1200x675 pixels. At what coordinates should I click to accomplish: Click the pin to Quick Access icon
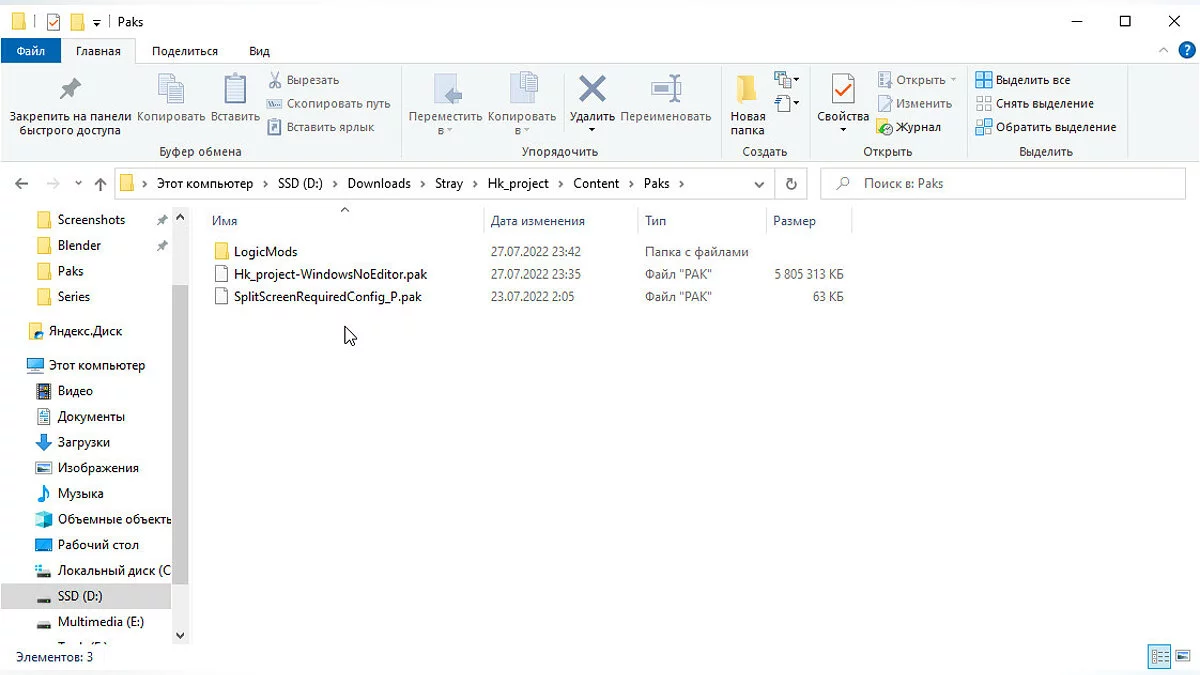pyautogui.click(x=70, y=90)
